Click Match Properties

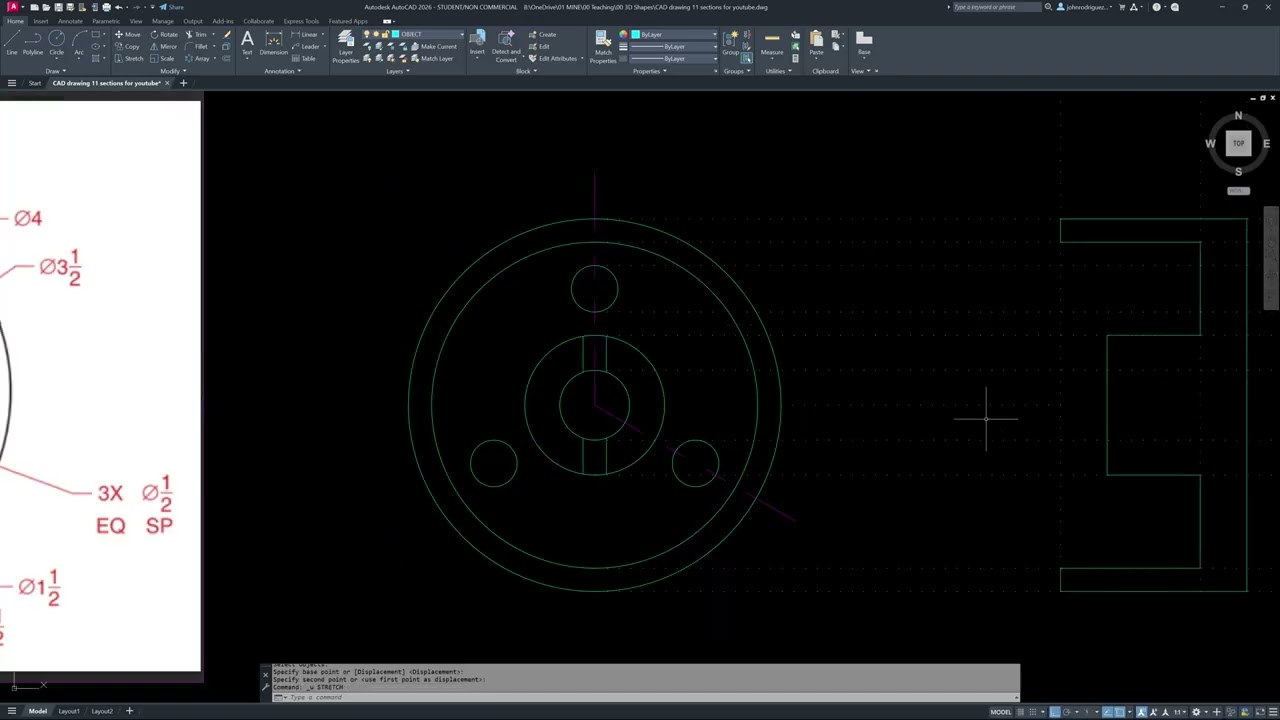click(x=603, y=46)
